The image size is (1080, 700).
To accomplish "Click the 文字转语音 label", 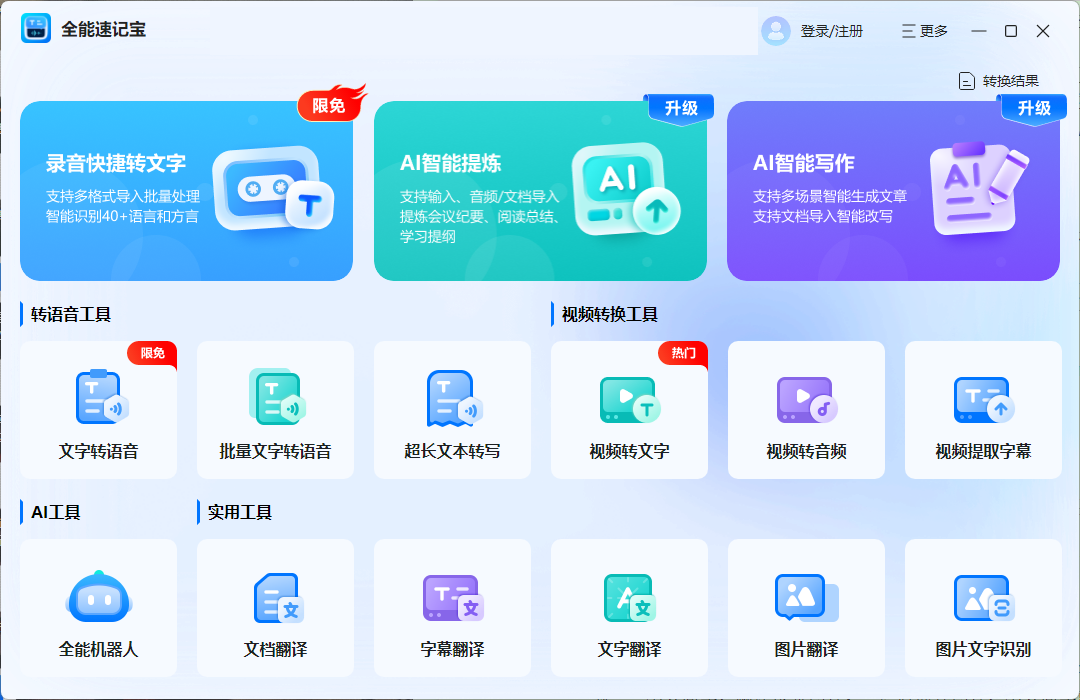I will [x=98, y=452].
